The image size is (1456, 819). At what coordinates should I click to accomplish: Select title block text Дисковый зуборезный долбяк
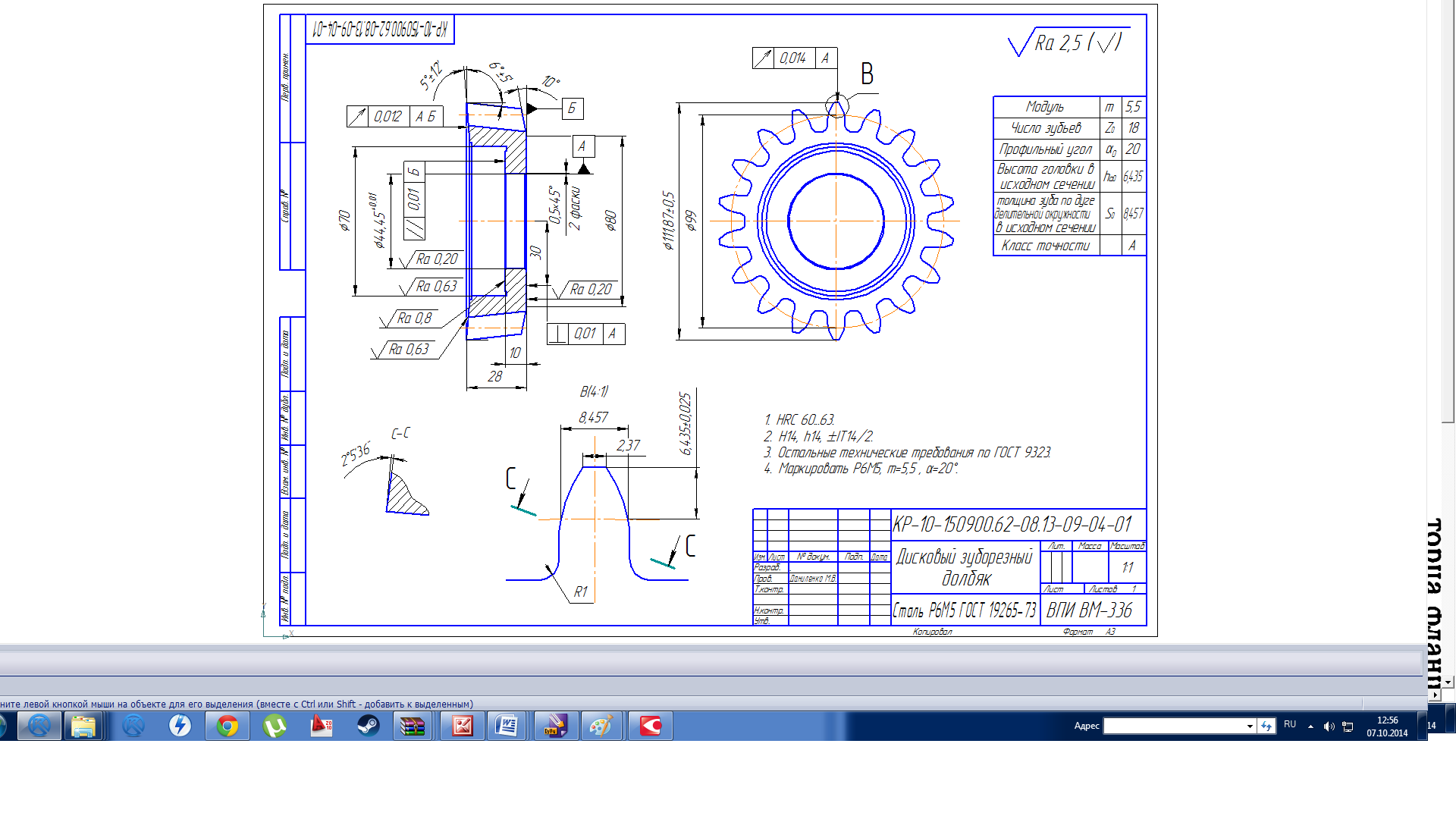pyautogui.click(x=965, y=567)
